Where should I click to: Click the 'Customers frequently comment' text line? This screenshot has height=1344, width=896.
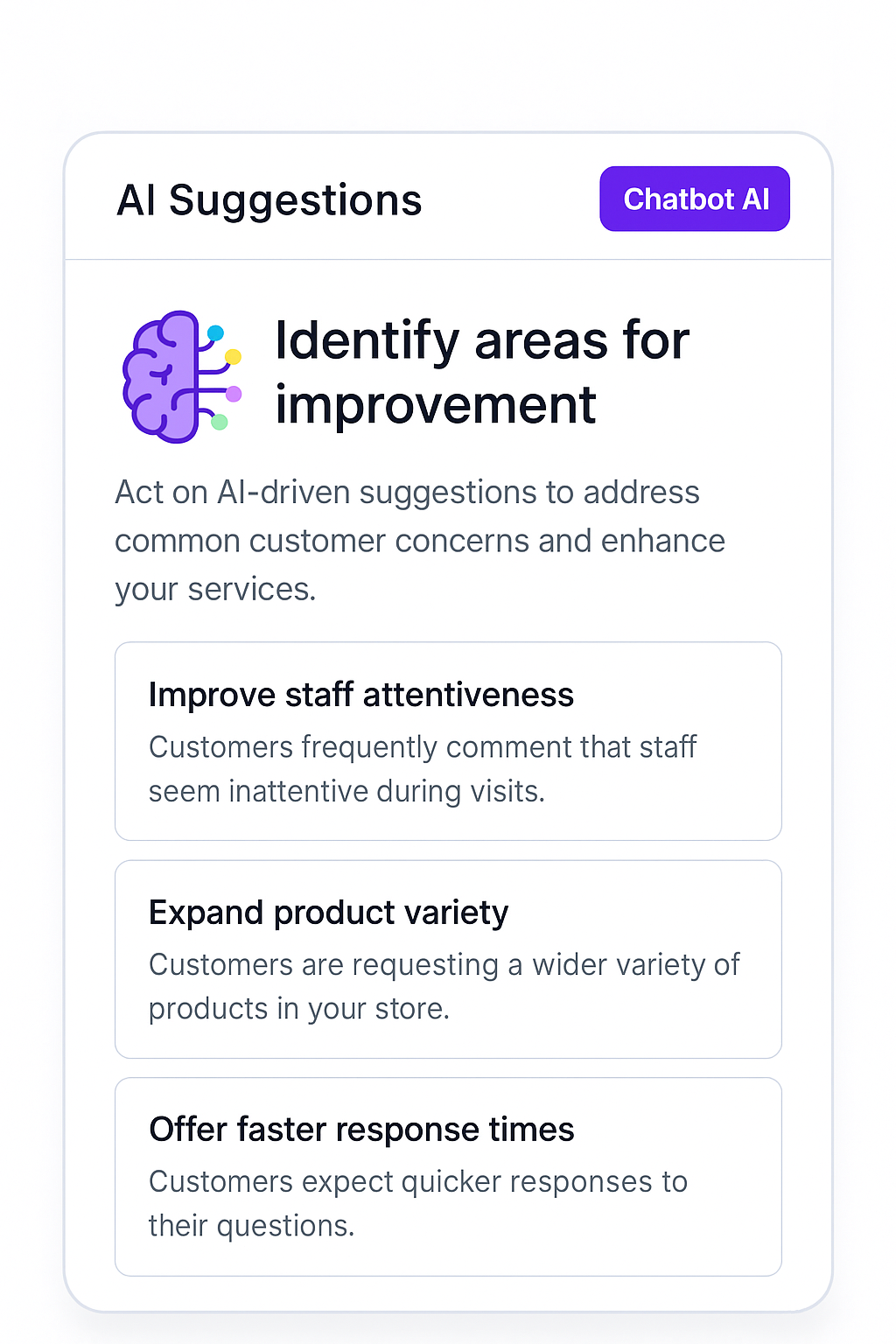pos(423,747)
